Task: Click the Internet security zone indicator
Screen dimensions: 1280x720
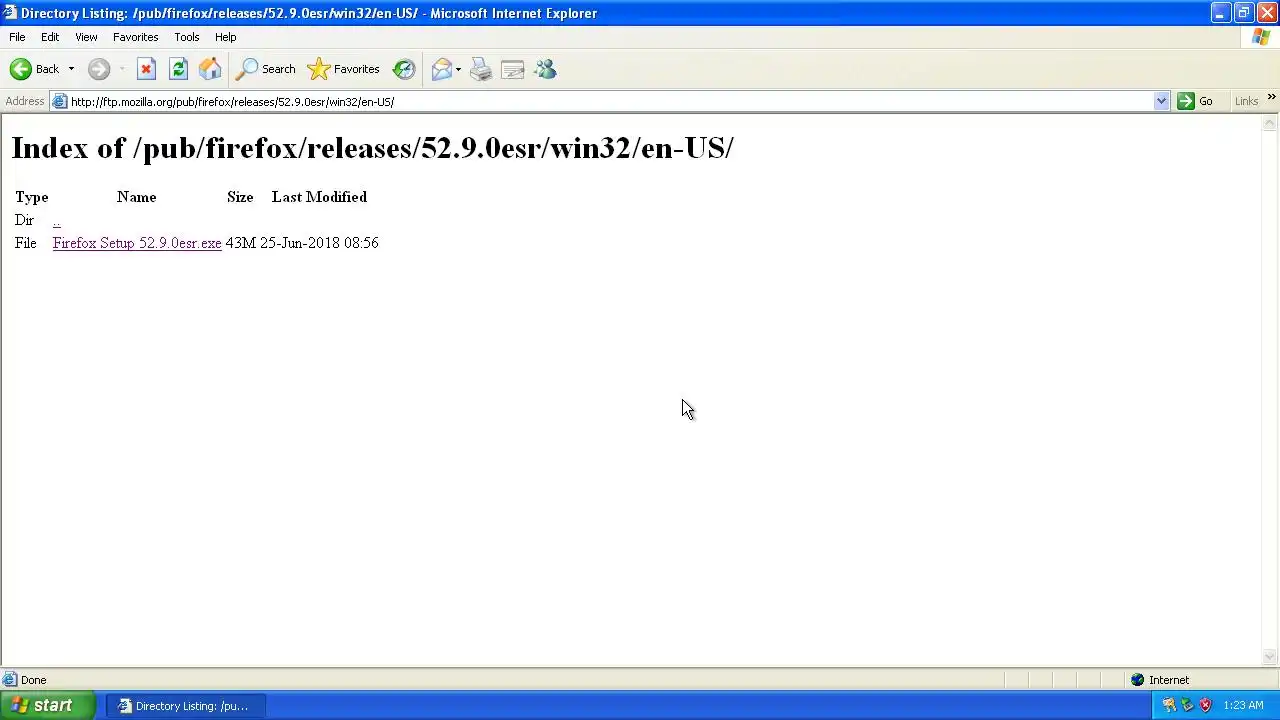Action: (1160, 680)
